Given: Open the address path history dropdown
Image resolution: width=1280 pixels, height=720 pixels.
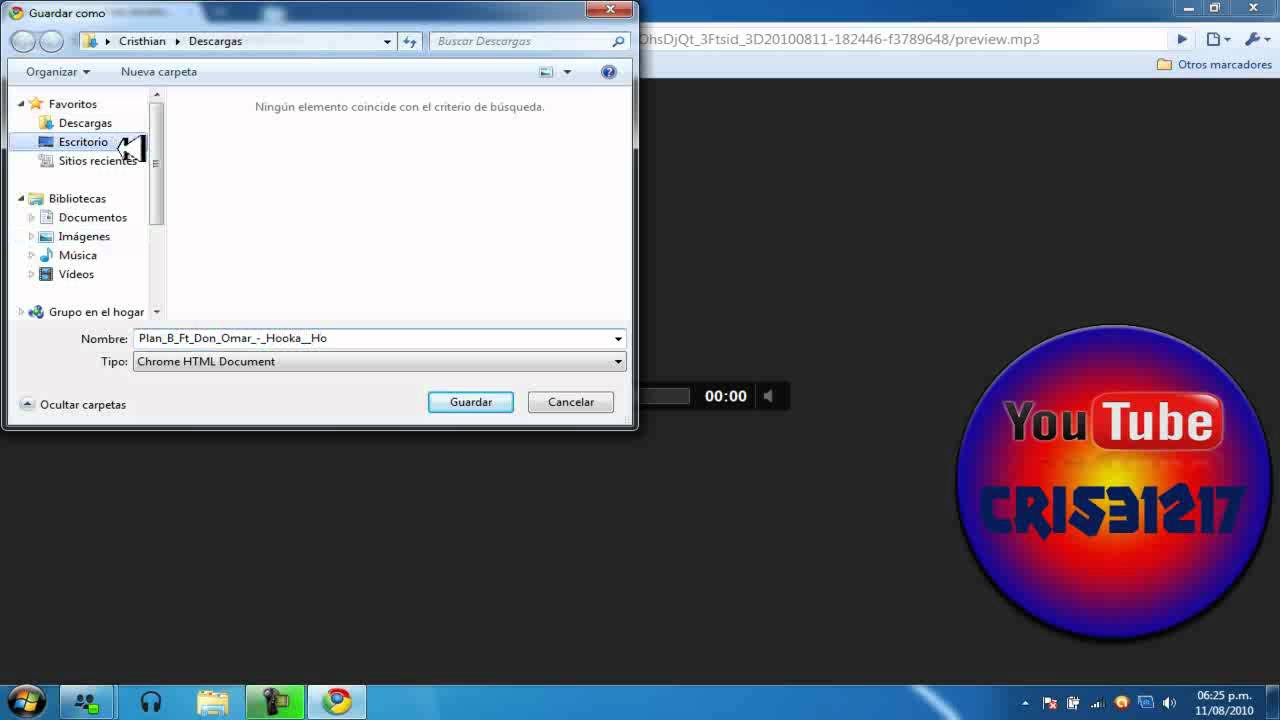Looking at the screenshot, I should point(387,41).
